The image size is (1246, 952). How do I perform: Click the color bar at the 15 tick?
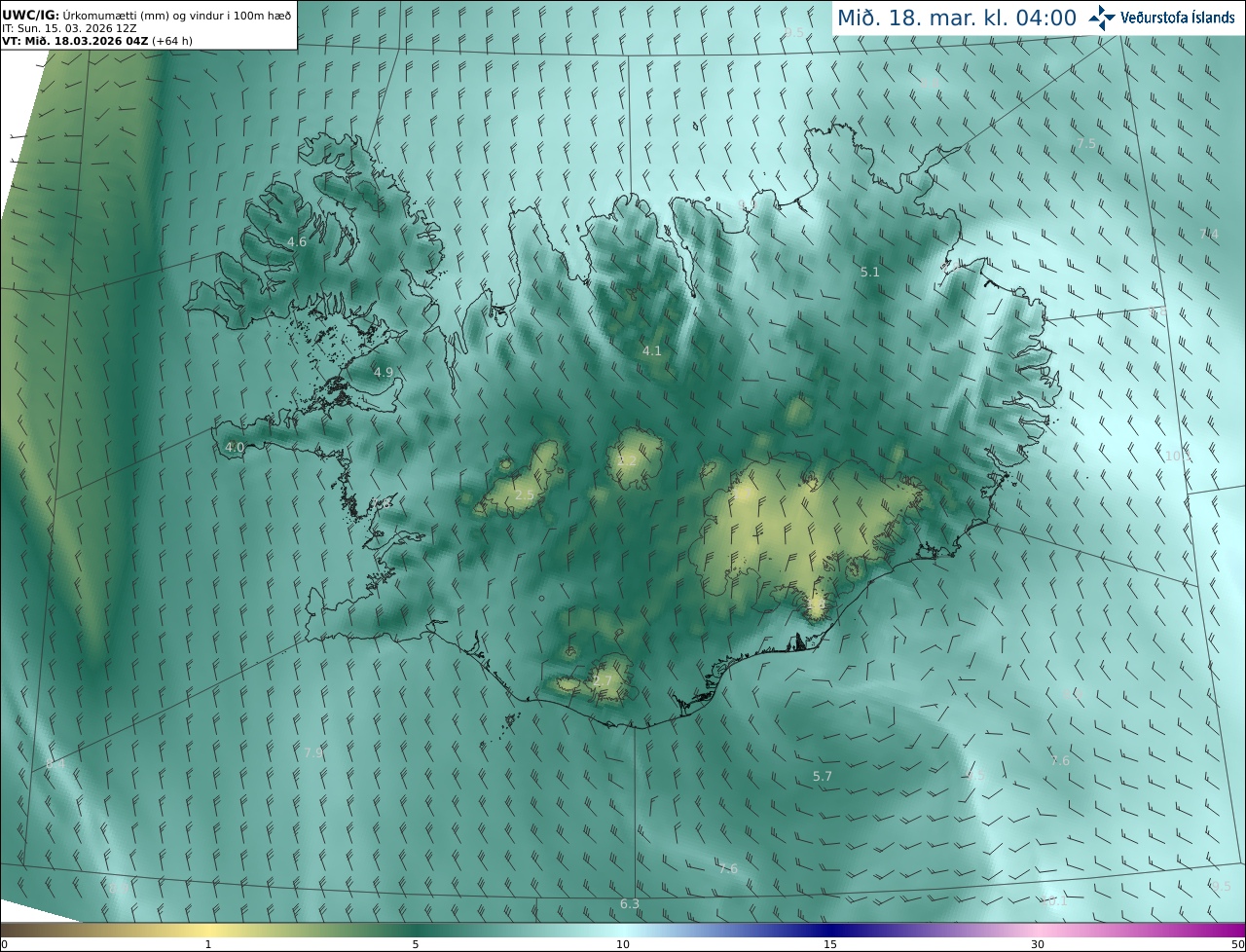pos(830,944)
